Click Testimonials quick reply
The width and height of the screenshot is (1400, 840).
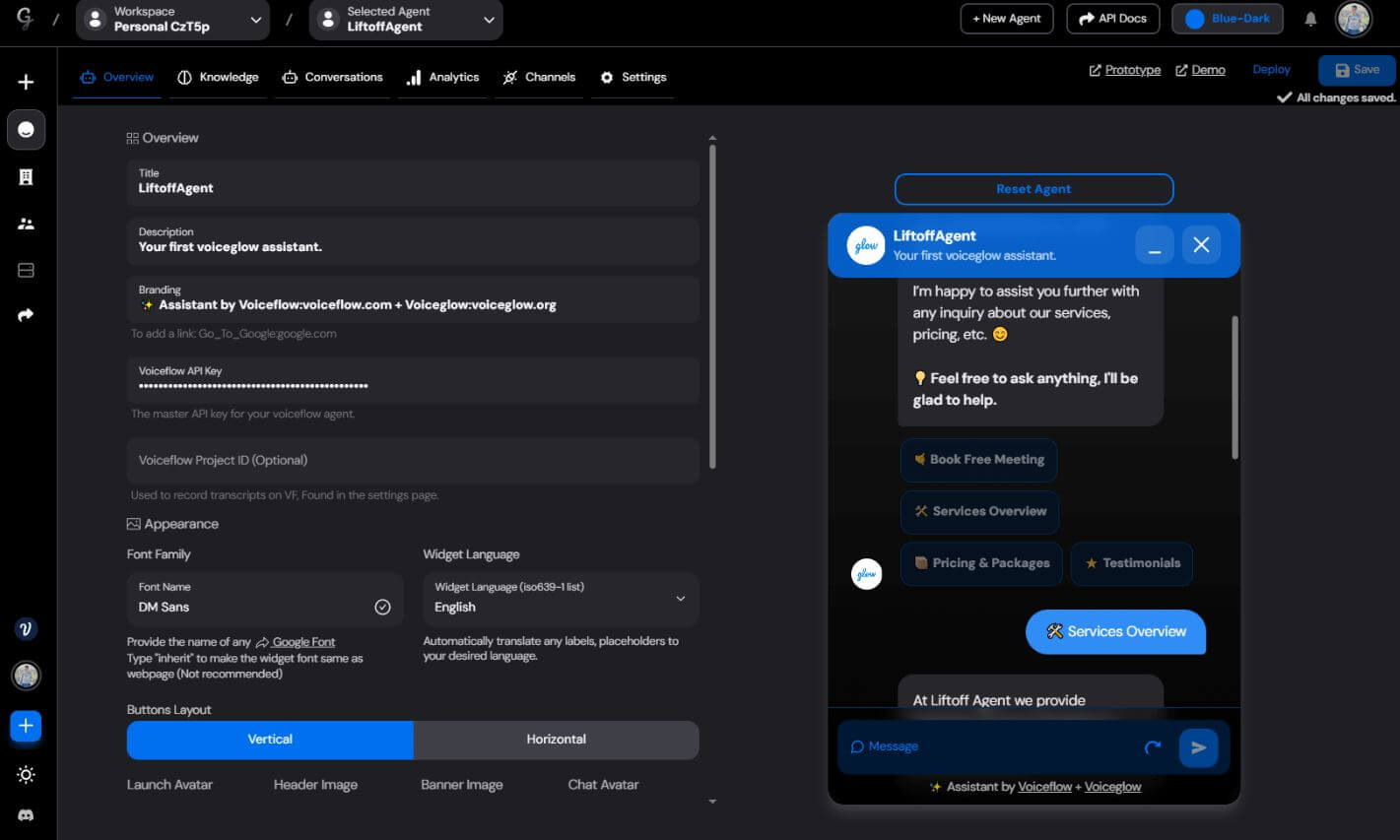pos(1132,563)
